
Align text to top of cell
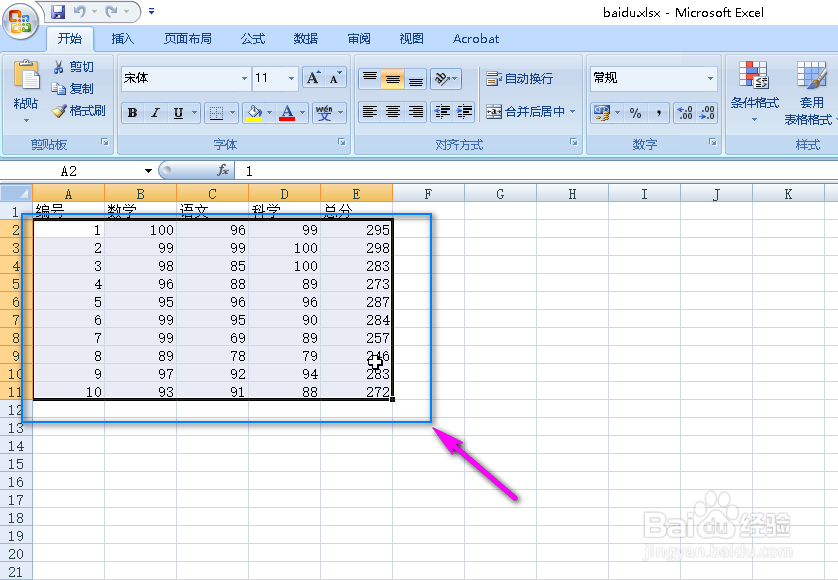point(370,79)
